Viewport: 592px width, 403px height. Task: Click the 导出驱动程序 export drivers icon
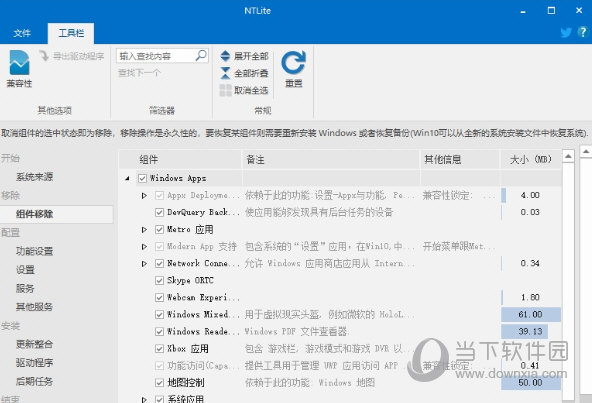point(44,56)
